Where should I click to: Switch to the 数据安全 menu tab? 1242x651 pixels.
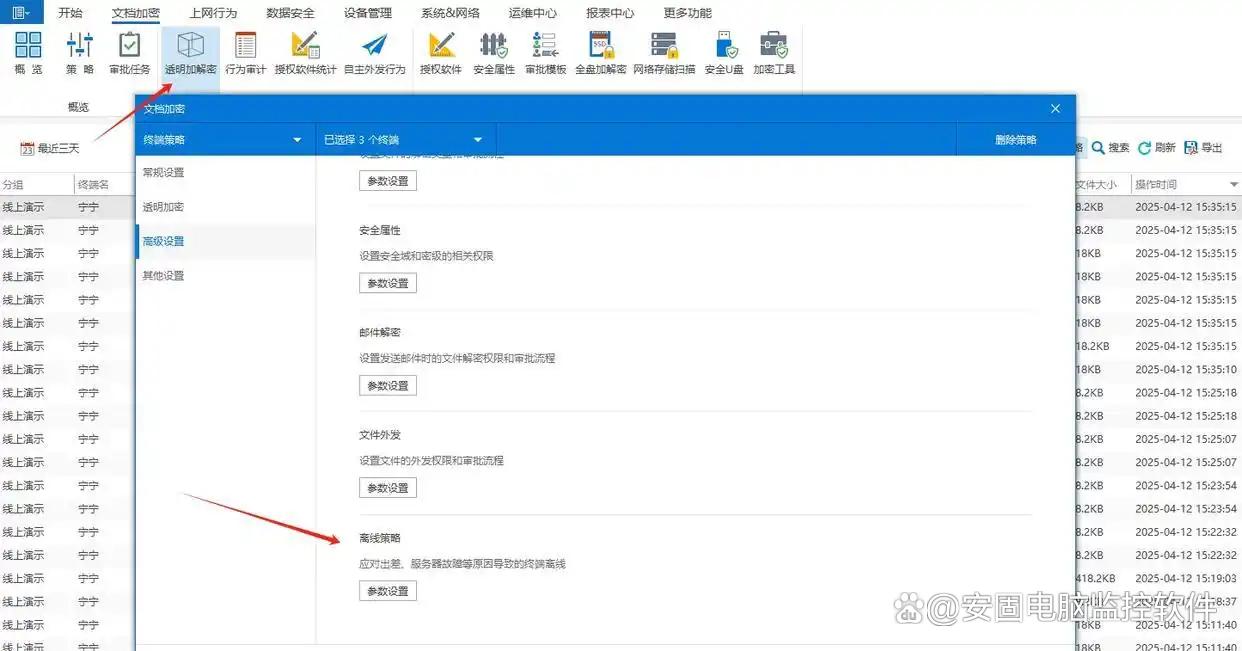point(290,13)
